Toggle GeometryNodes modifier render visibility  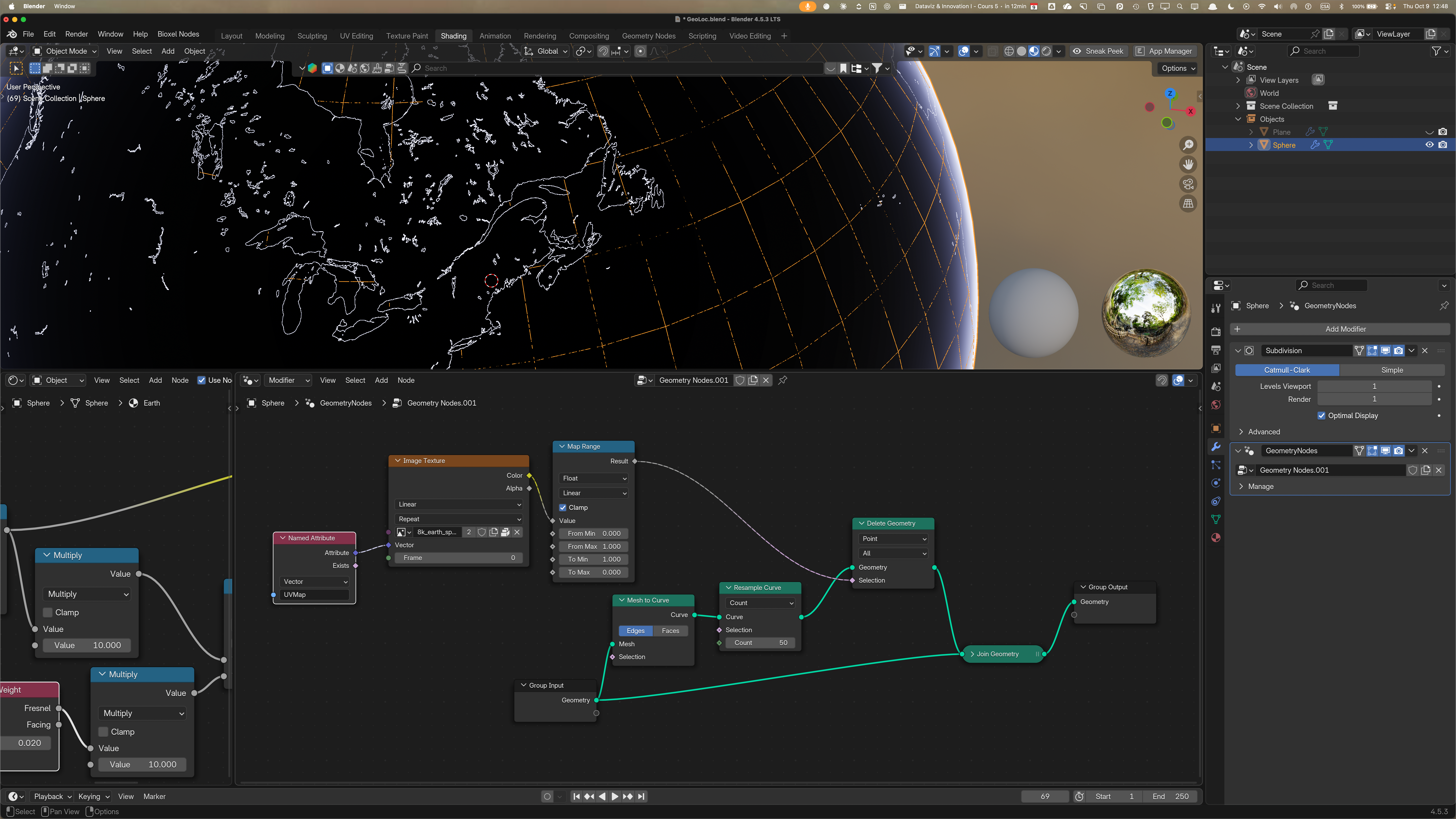pyautogui.click(x=1398, y=450)
